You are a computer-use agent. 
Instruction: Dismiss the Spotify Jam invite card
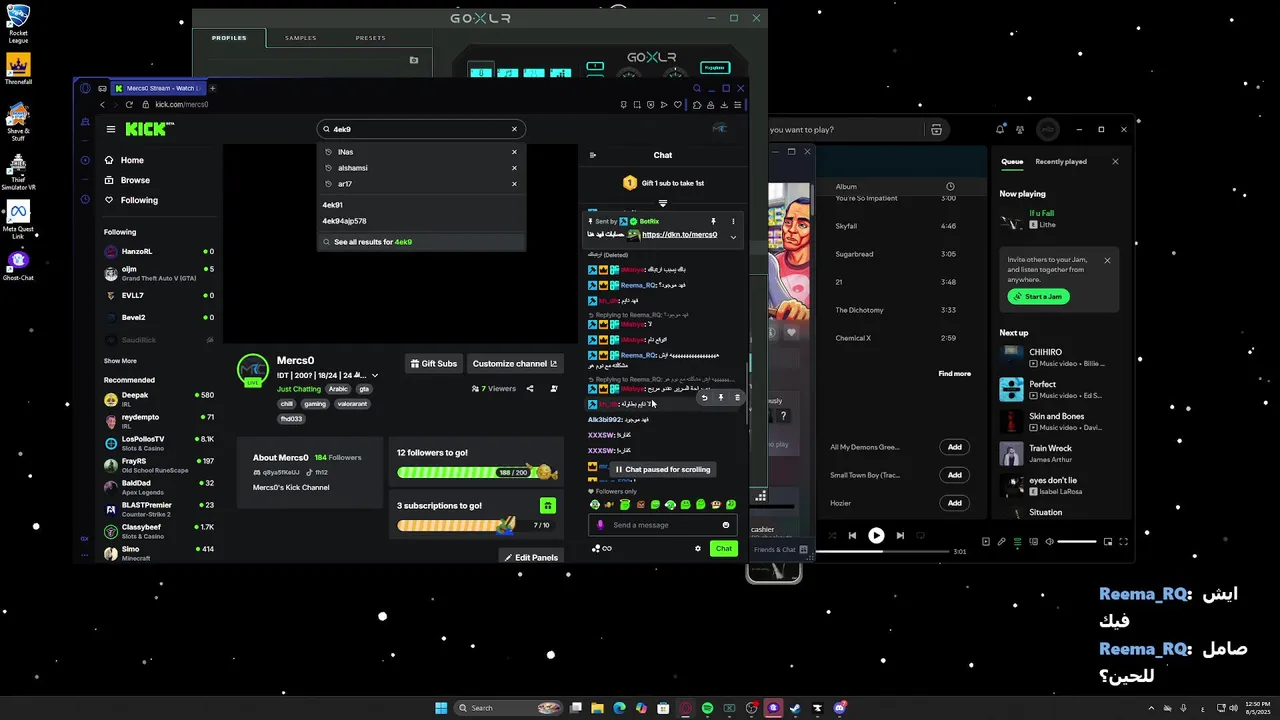1107,260
